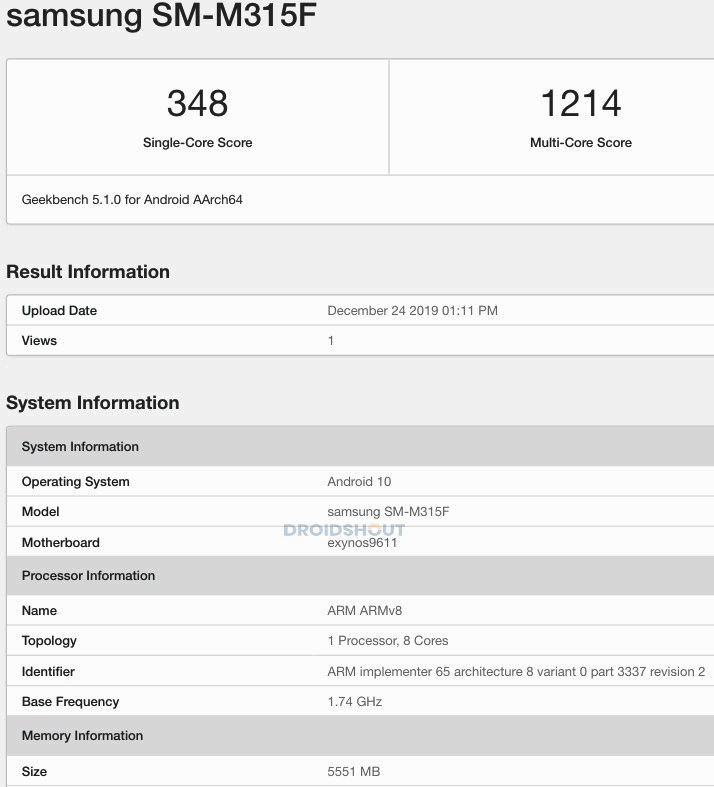Click the processor 'Name' row label

point(39,611)
